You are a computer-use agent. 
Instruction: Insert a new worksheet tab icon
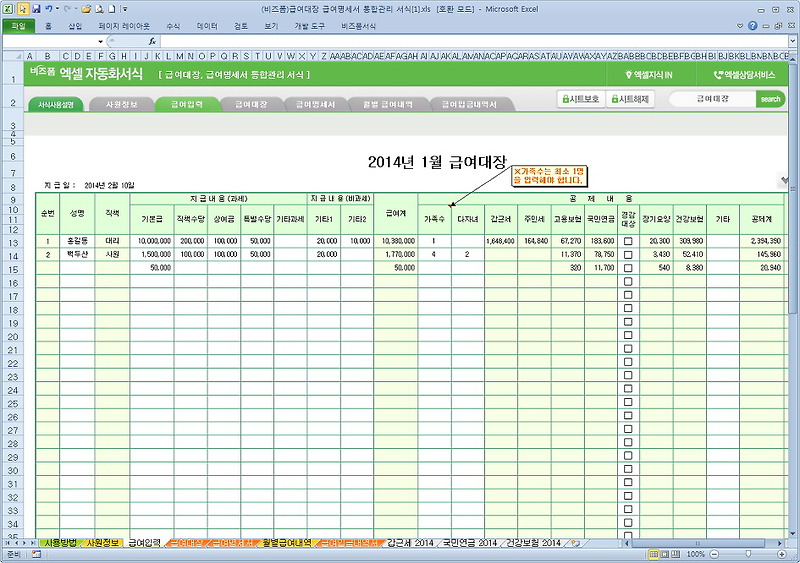[x=575, y=543]
